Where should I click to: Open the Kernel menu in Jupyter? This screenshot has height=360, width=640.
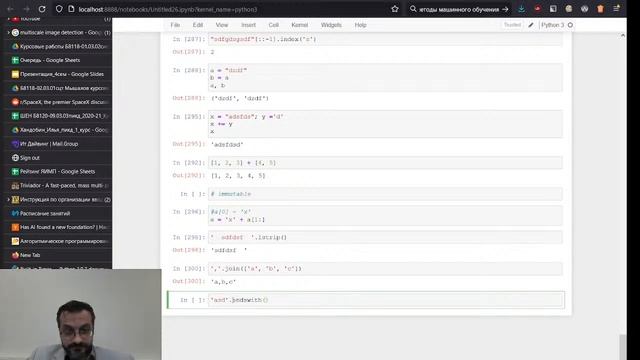pos(300,25)
